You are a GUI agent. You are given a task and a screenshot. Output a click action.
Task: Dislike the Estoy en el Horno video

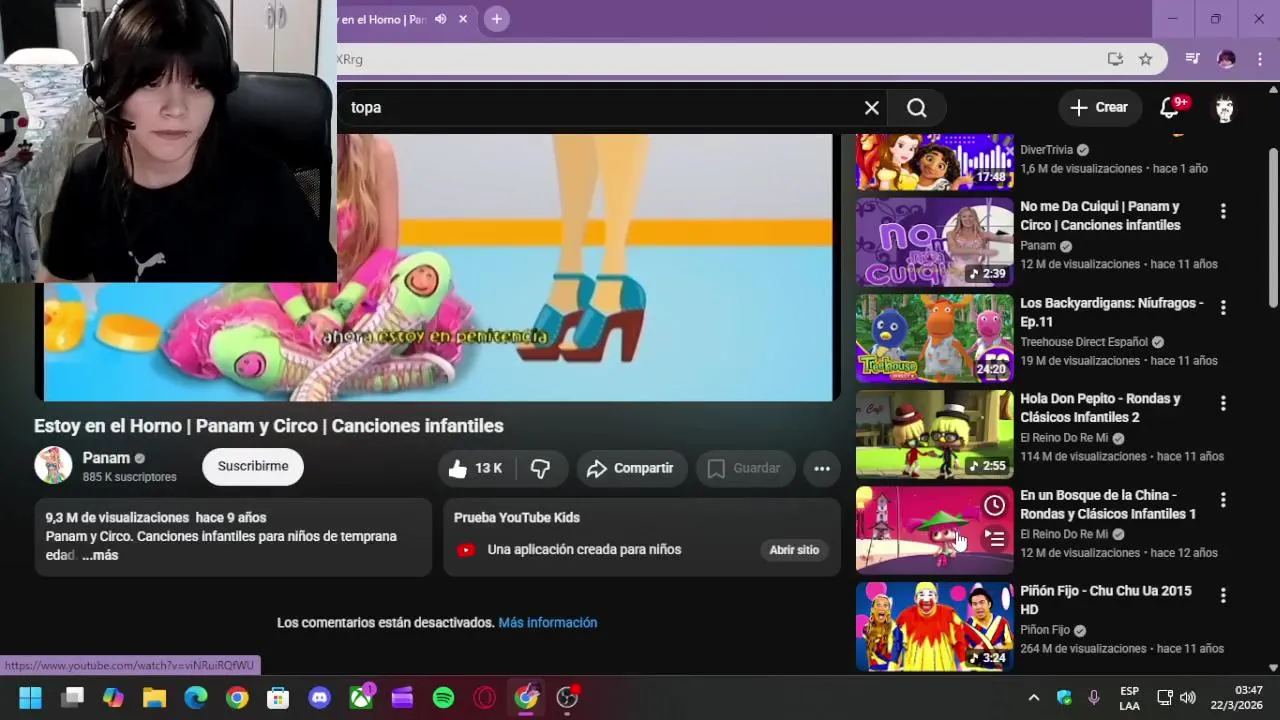pyautogui.click(x=541, y=468)
